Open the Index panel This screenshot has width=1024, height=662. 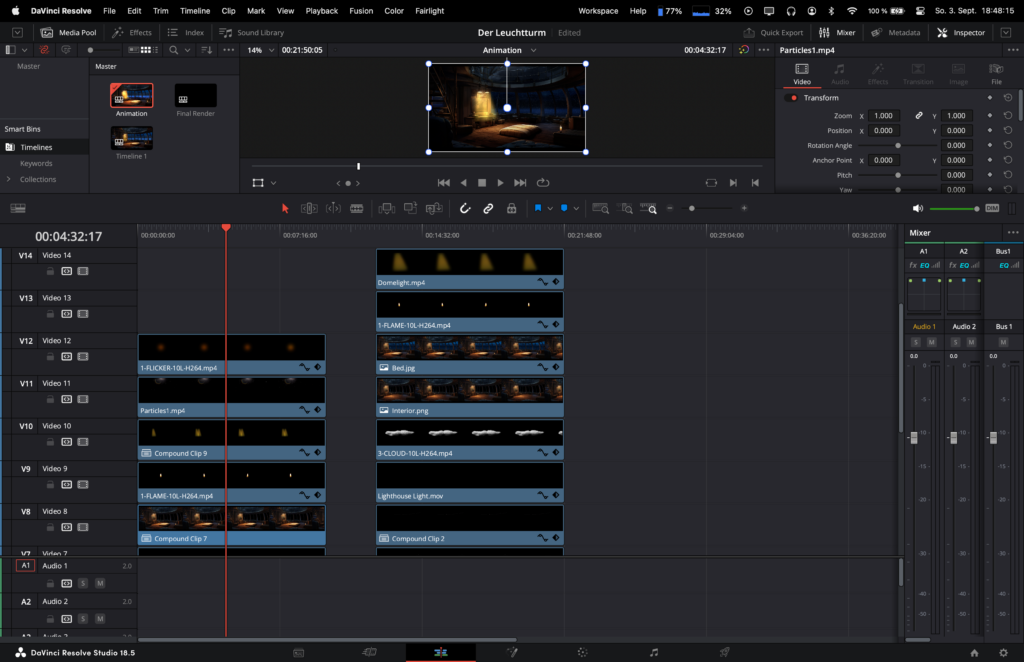(185, 33)
